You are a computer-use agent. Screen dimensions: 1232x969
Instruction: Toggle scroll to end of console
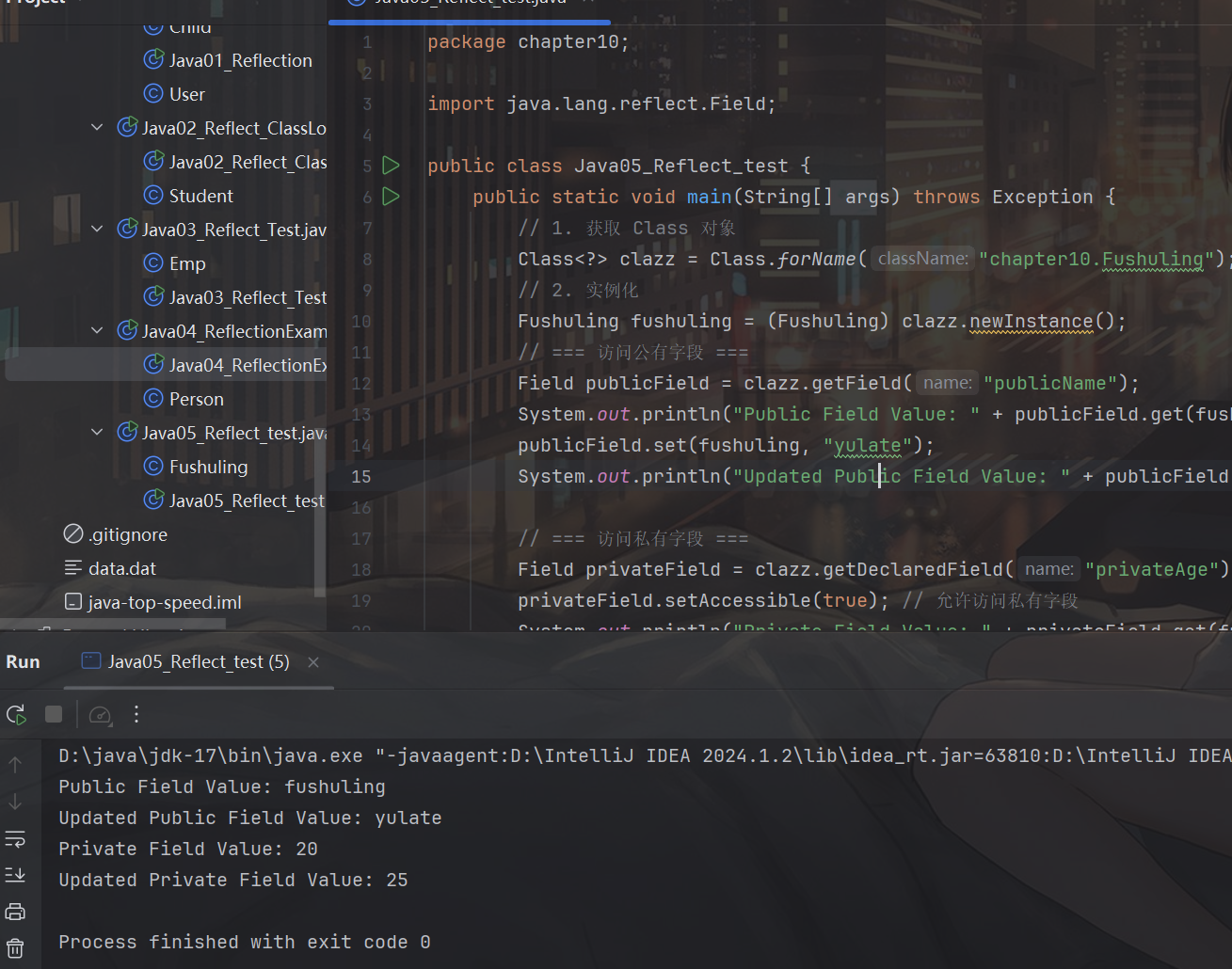point(15,875)
